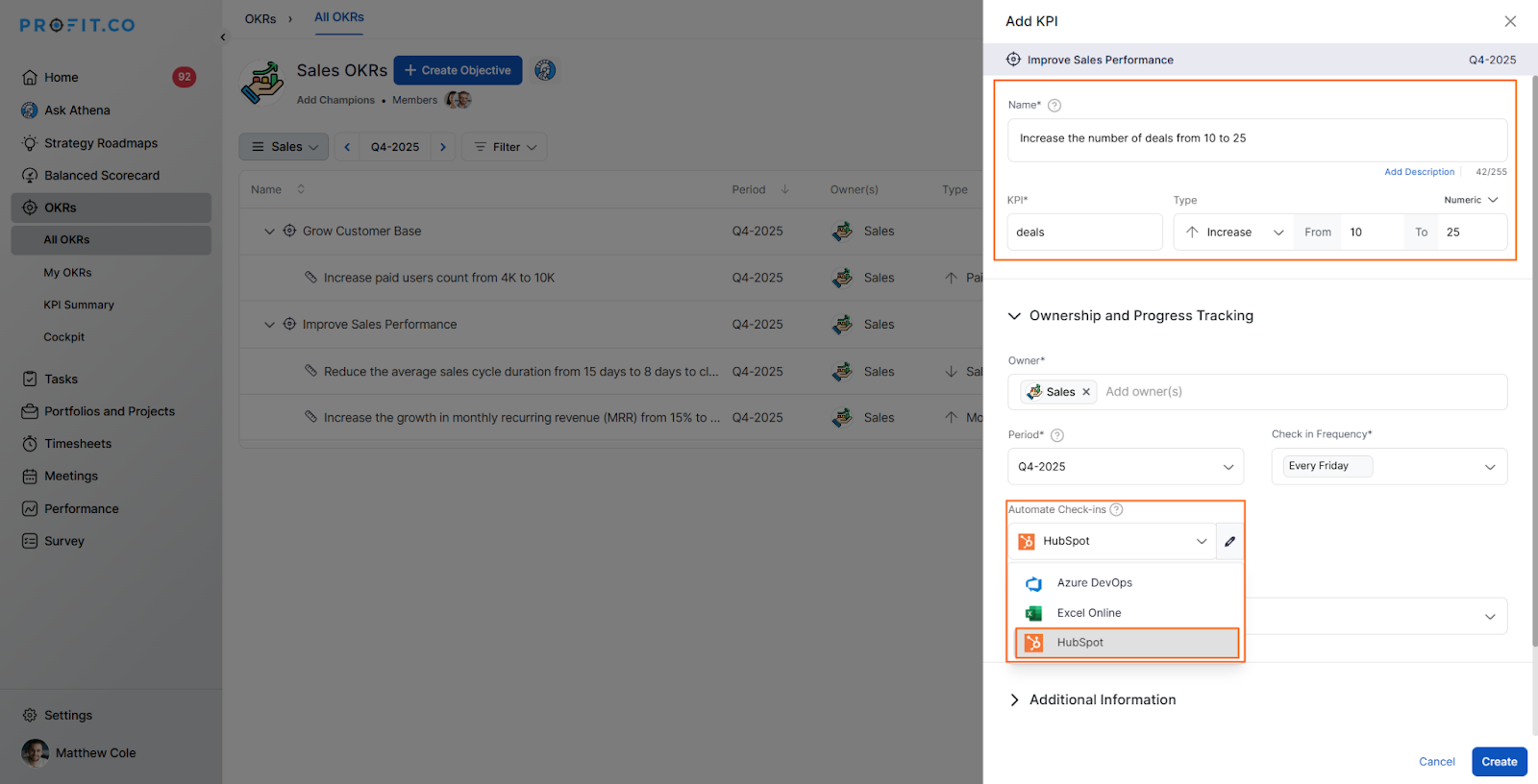The width and height of the screenshot is (1538, 784).
Task: Expand the Additional Information section
Action: pos(1014,700)
